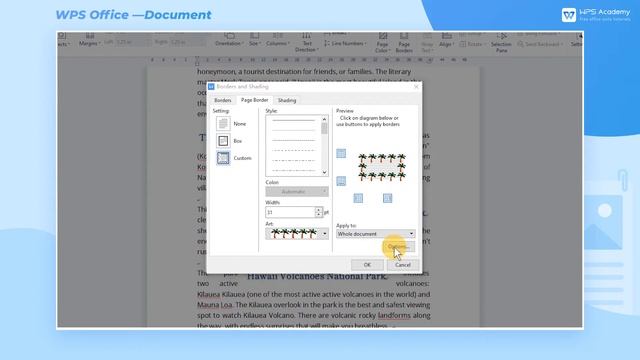Image resolution: width=640 pixels, height=360 pixels.
Task: Click the underlined Mauna Loa text
Action: [x=215, y=305]
